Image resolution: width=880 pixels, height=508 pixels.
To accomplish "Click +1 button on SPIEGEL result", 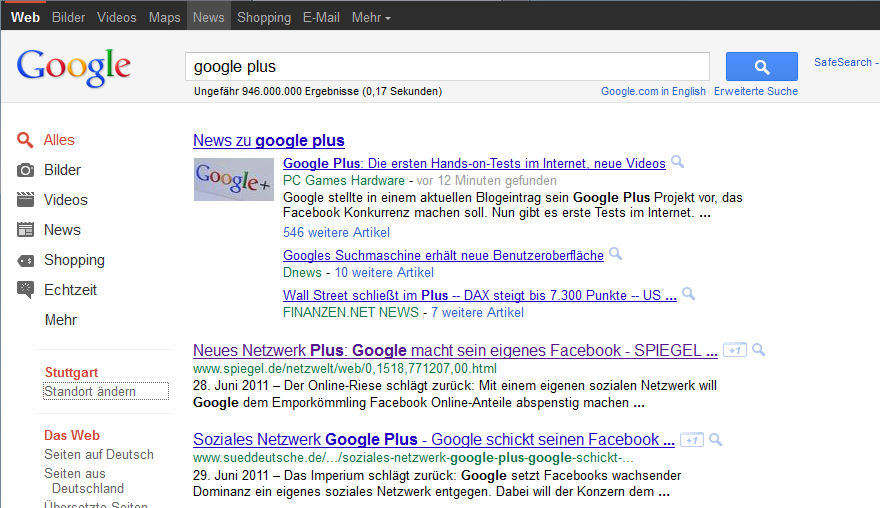I will click(735, 350).
